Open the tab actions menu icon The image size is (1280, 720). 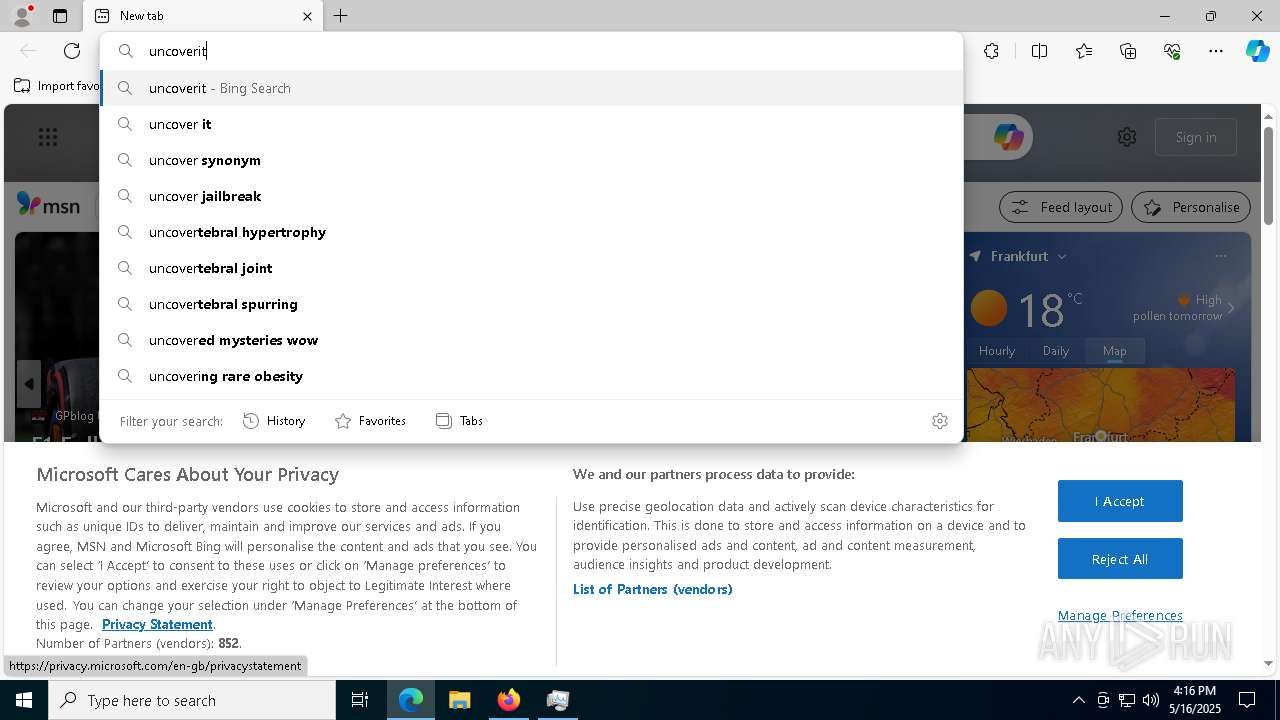tap(60, 16)
